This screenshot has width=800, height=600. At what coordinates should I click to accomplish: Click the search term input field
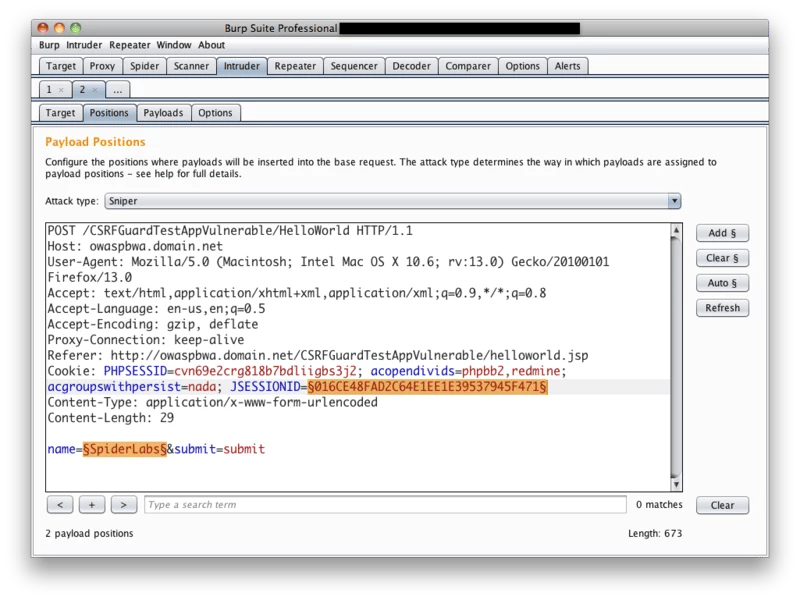[385, 505]
